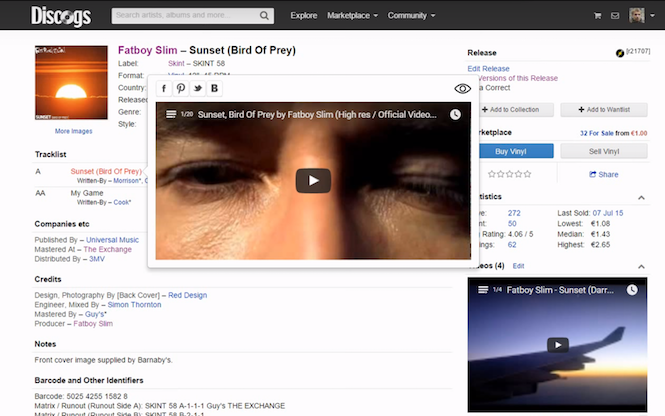This screenshot has height=416, width=665.
Task: Click the Last Sold 07 Jul 15 link
Action: [x=608, y=213]
